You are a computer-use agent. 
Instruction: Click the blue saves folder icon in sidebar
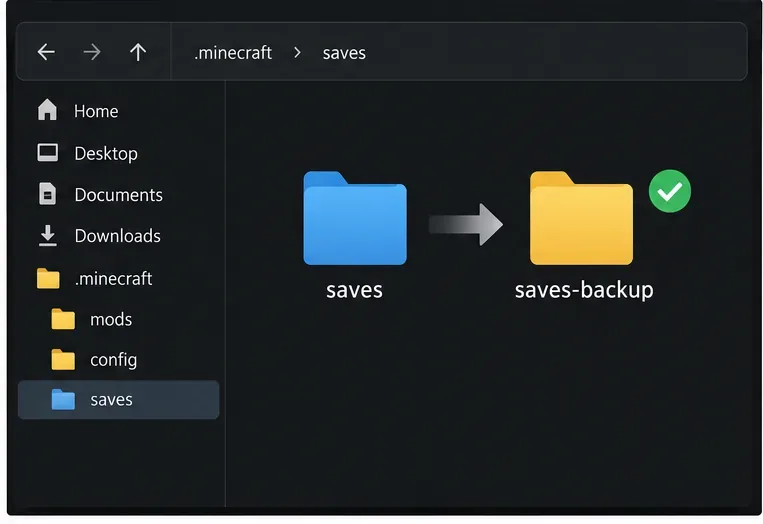pos(63,399)
